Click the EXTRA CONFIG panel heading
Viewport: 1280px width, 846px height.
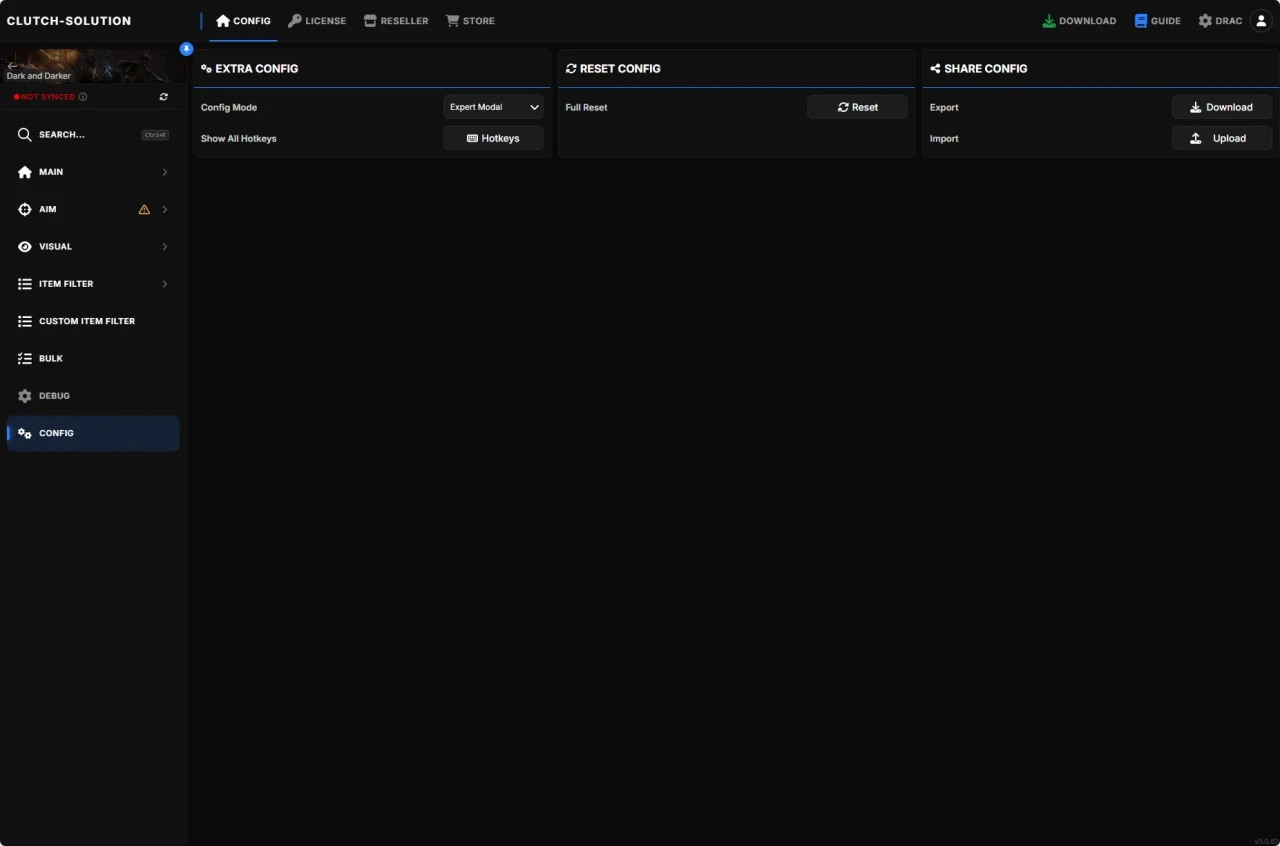click(x=250, y=69)
